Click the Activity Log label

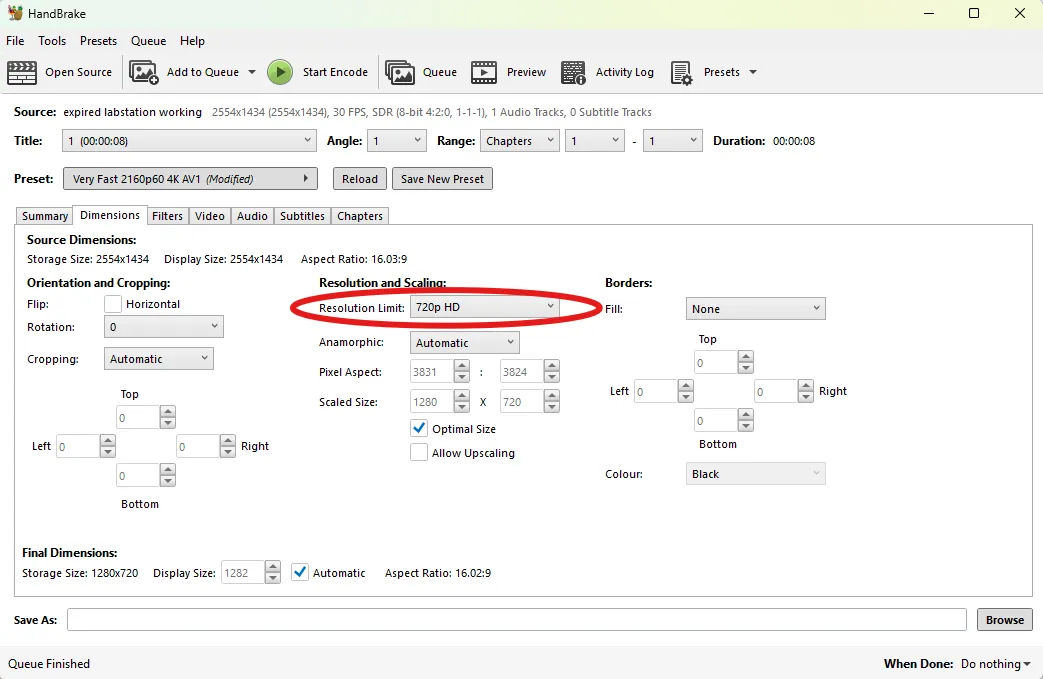pyautogui.click(x=625, y=72)
